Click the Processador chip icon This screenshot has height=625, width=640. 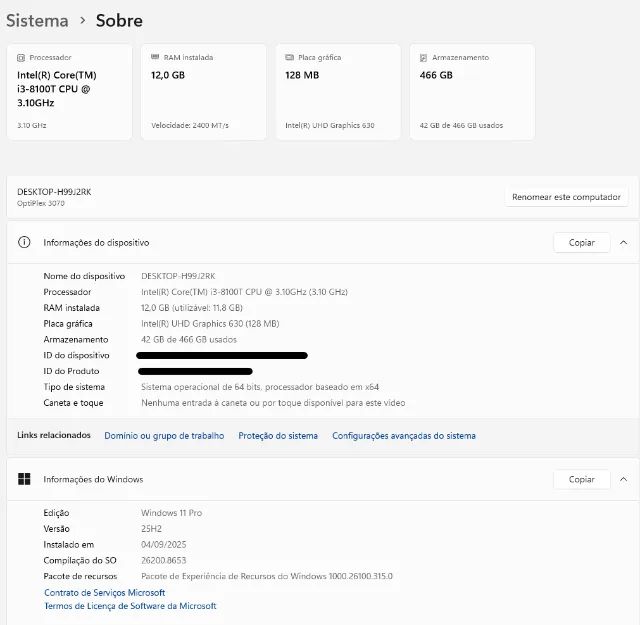[21, 58]
